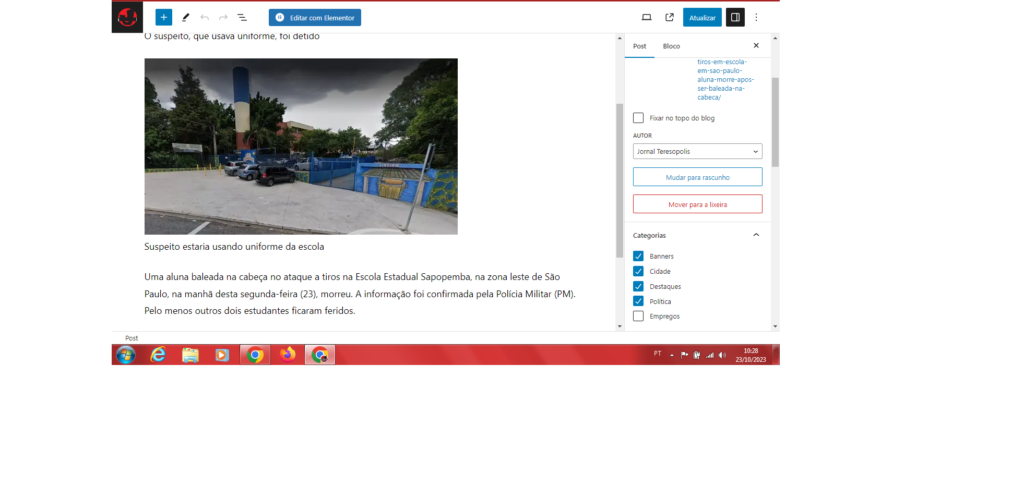Open view post in new tab icon

pyautogui.click(x=669, y=17)
